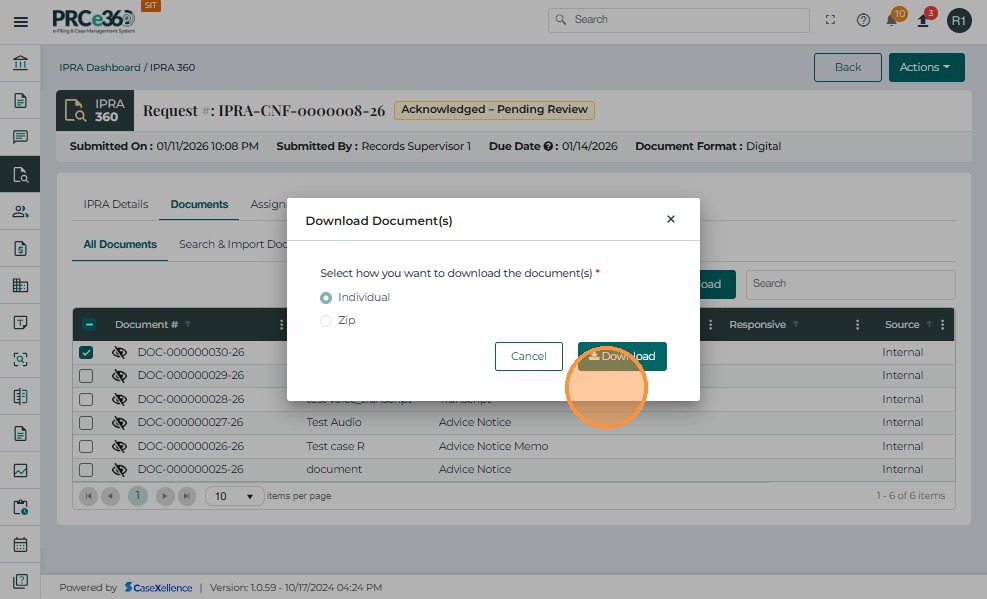Sort by the Document # column header
The image size is (987, 599).
tap(146, 325)
